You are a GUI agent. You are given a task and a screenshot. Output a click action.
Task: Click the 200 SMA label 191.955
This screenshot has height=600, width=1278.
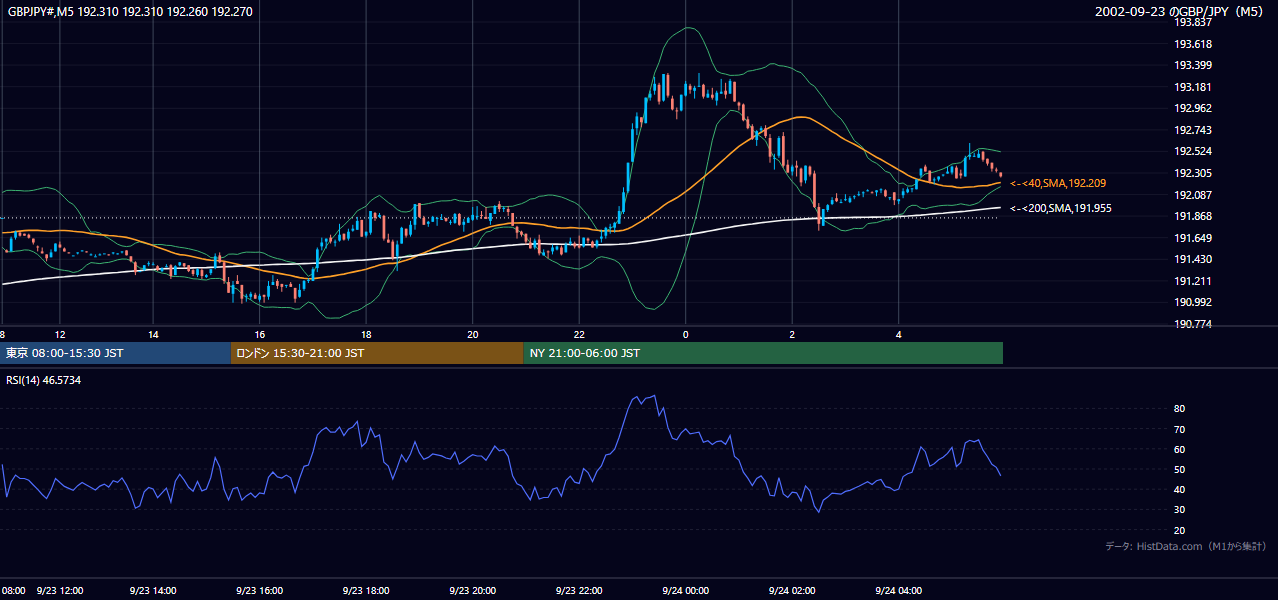pyautogui.click(x=1060, y=208)
